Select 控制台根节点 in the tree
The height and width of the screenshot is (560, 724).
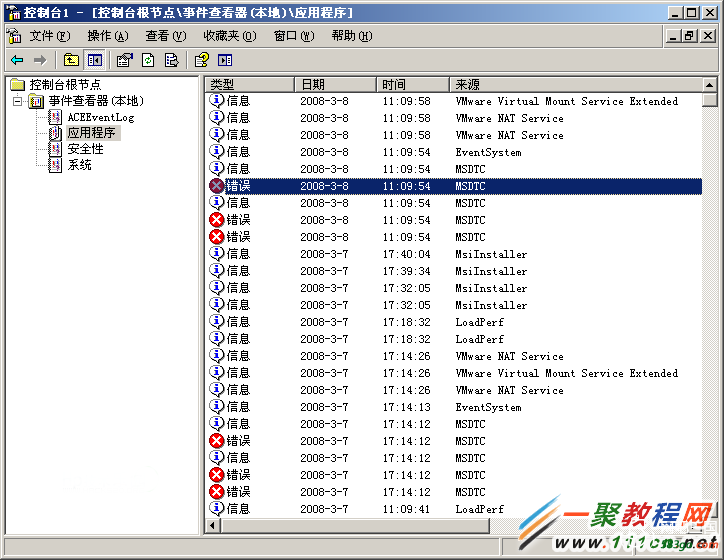point(65,84)
